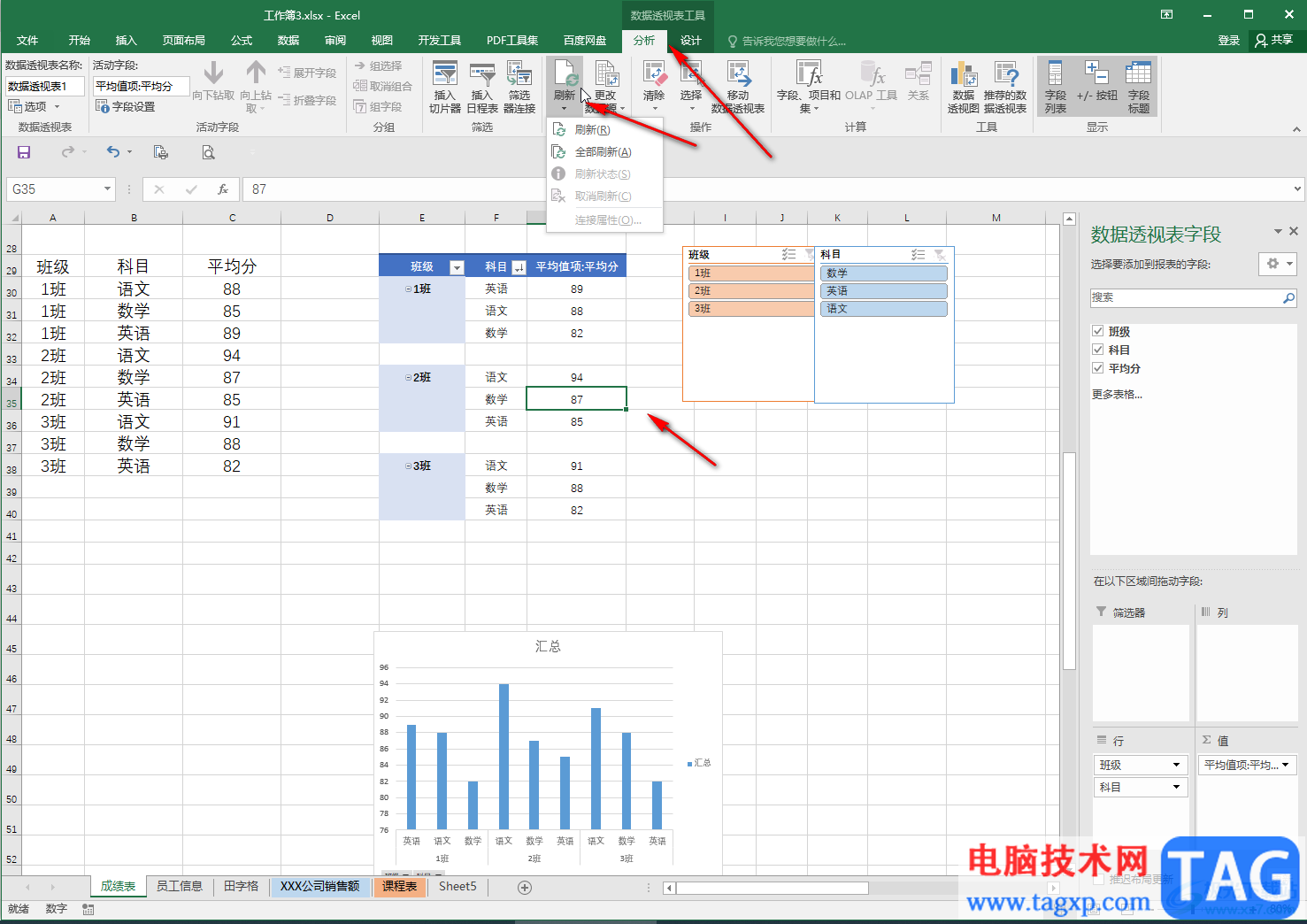Insert Timeline (插入日程表) icon
The width and height of the screenshot is (1307, 924).
[482, 73]
